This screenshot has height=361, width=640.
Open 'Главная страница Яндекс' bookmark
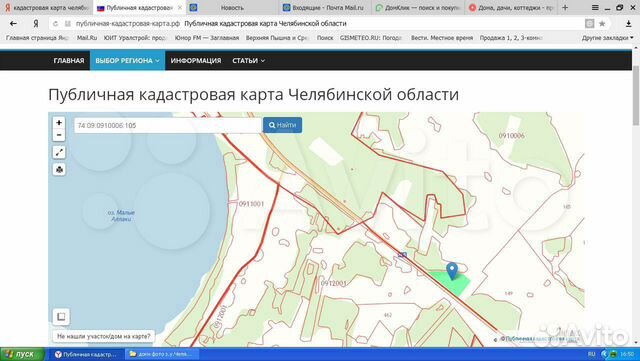pos(37,38)
